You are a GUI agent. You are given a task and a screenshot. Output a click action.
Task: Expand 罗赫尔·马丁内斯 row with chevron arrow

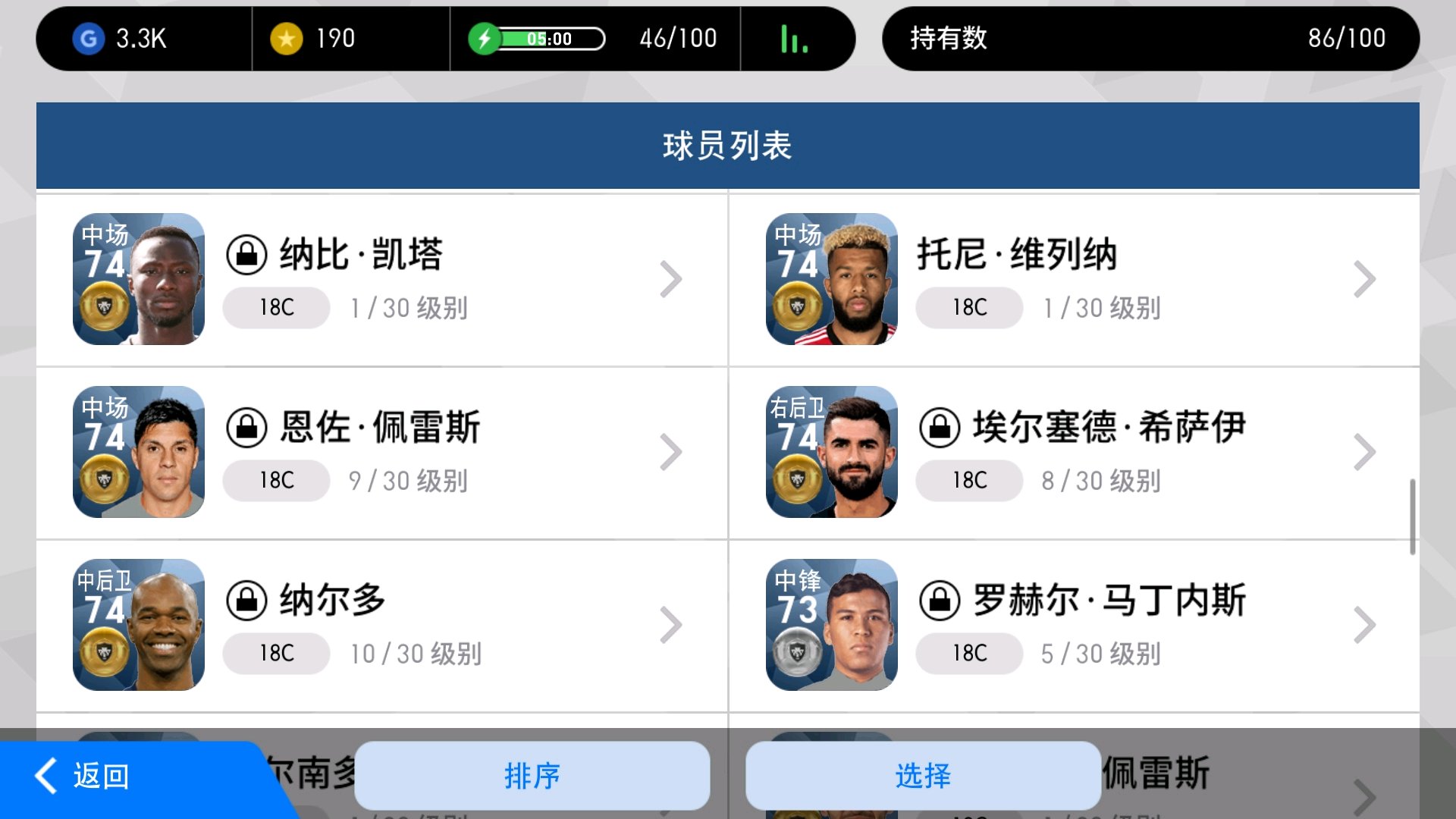click(x=1364, y=625)
